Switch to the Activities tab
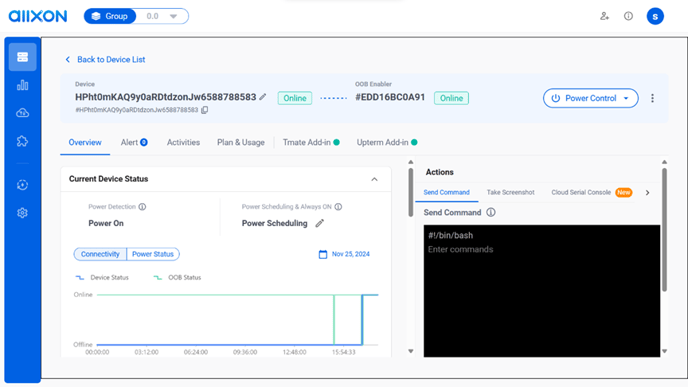Image resolution: width=688 pixels, height=387 pixels. coord(183,143)
